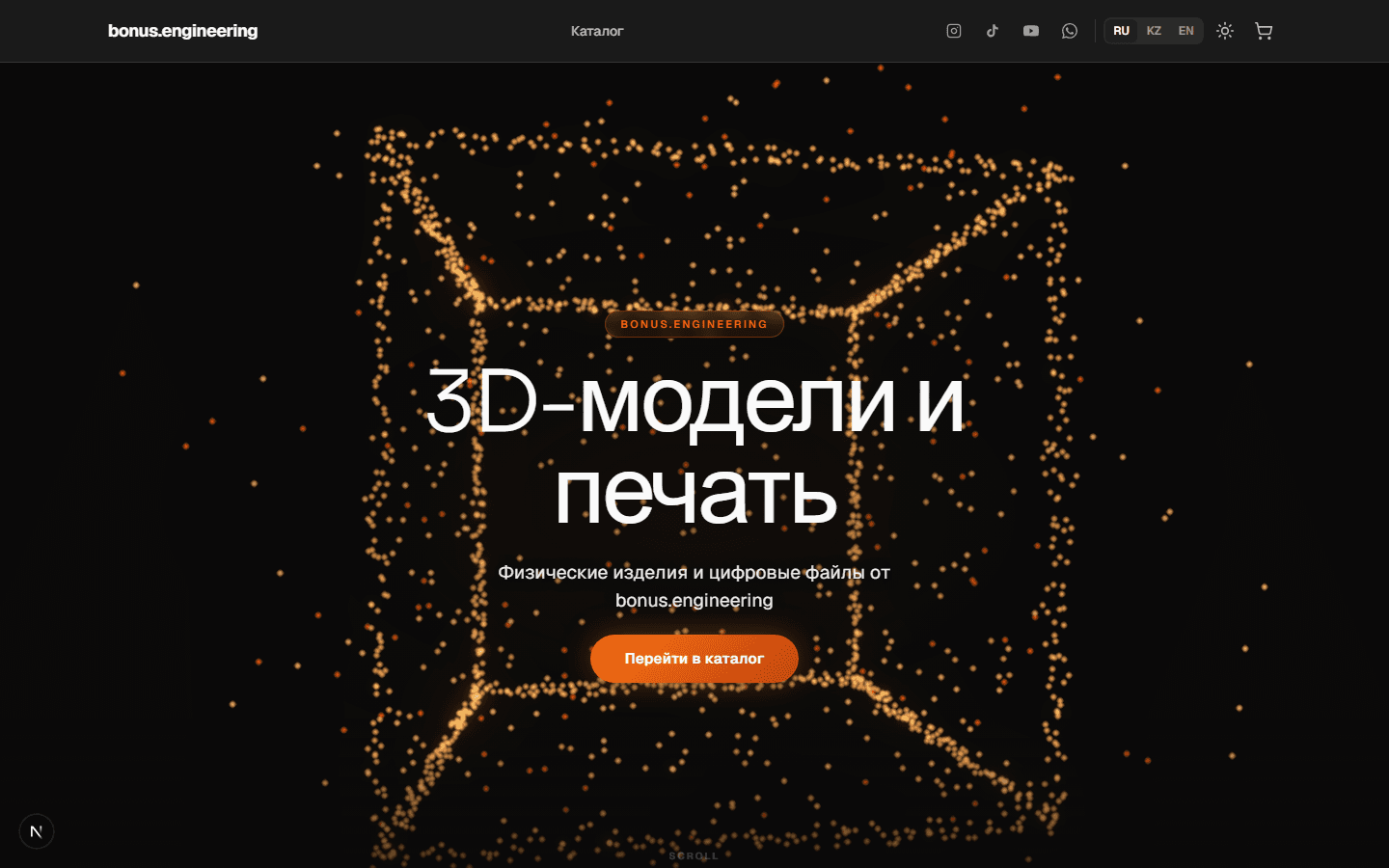Open the Каталог menu item
The width and height of the screenshot is (1389, 868).
[597, 31]
